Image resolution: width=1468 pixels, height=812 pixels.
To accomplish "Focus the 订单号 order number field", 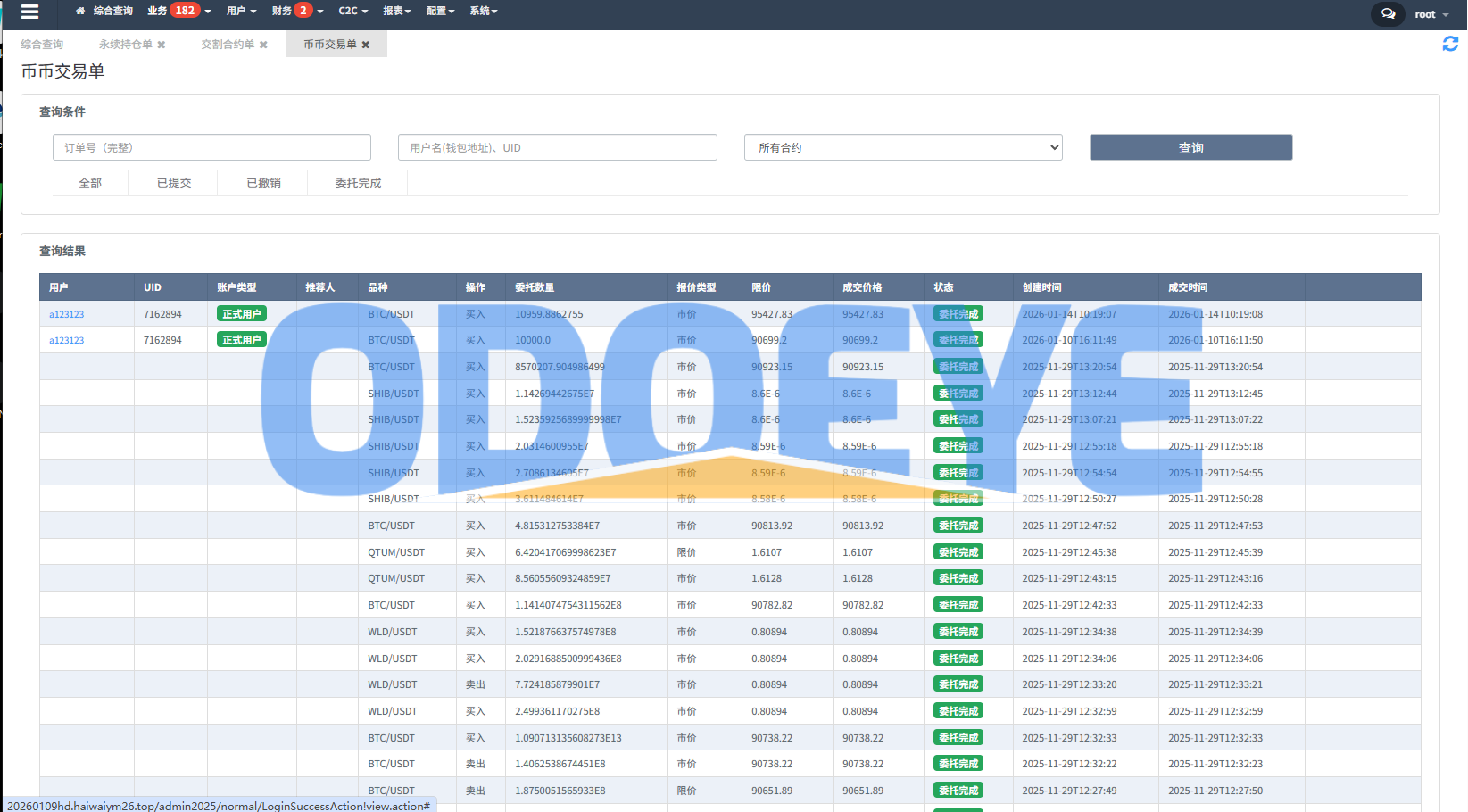I will (x=211, y=147).
